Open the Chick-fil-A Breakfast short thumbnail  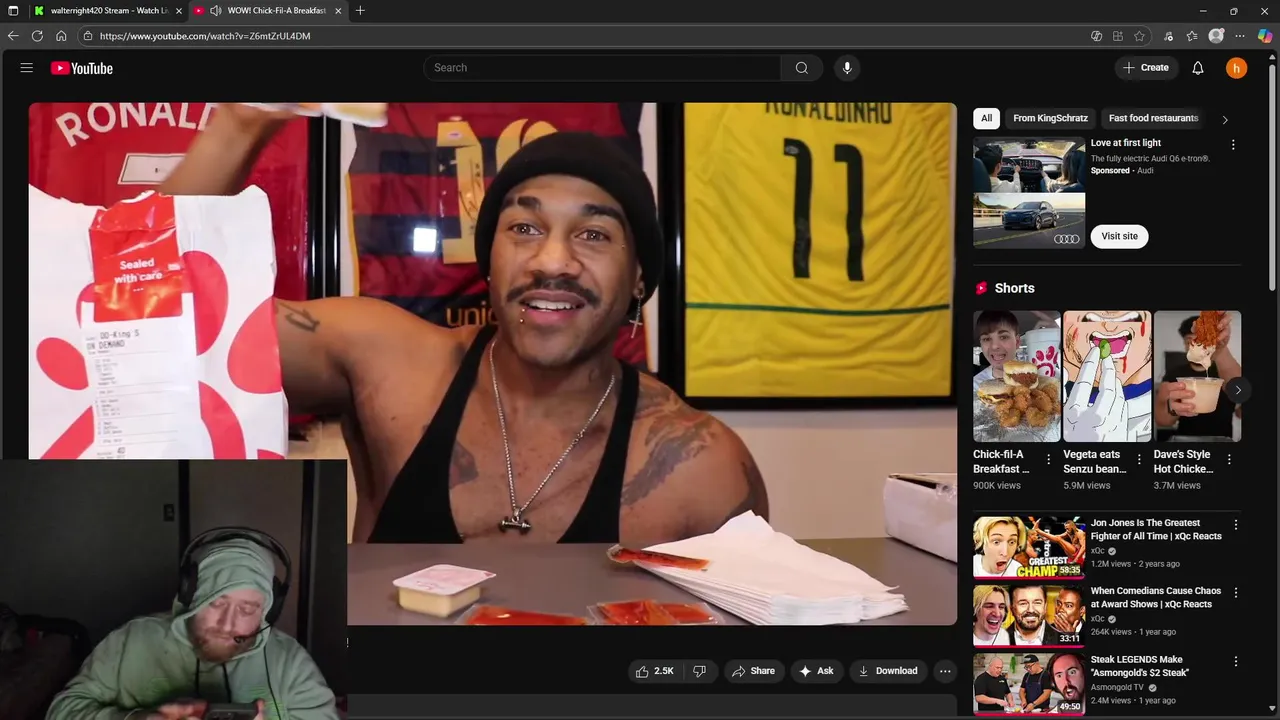[1016, 376]
